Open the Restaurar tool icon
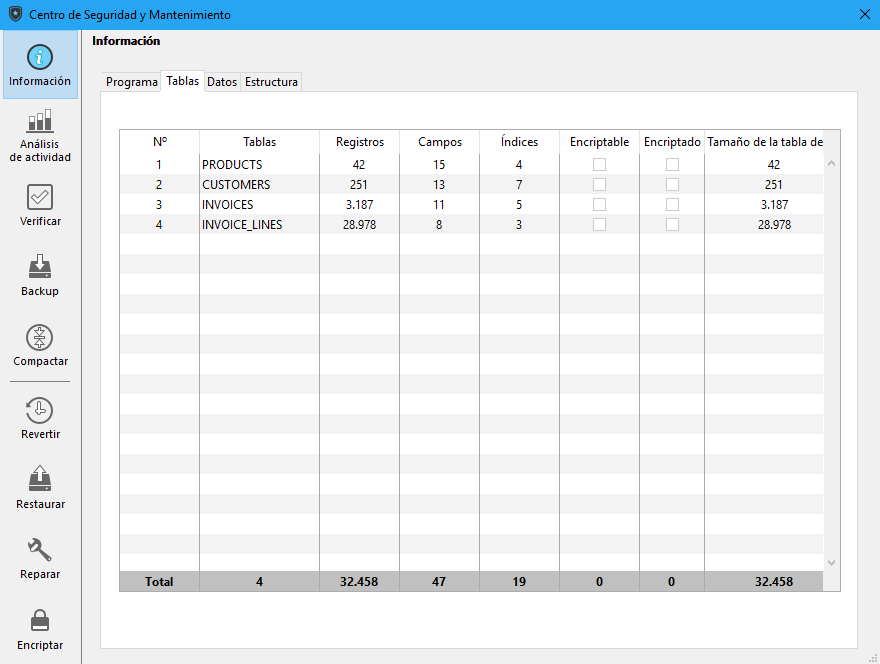This screenshot has width=880, height=664. click(40, 480)
